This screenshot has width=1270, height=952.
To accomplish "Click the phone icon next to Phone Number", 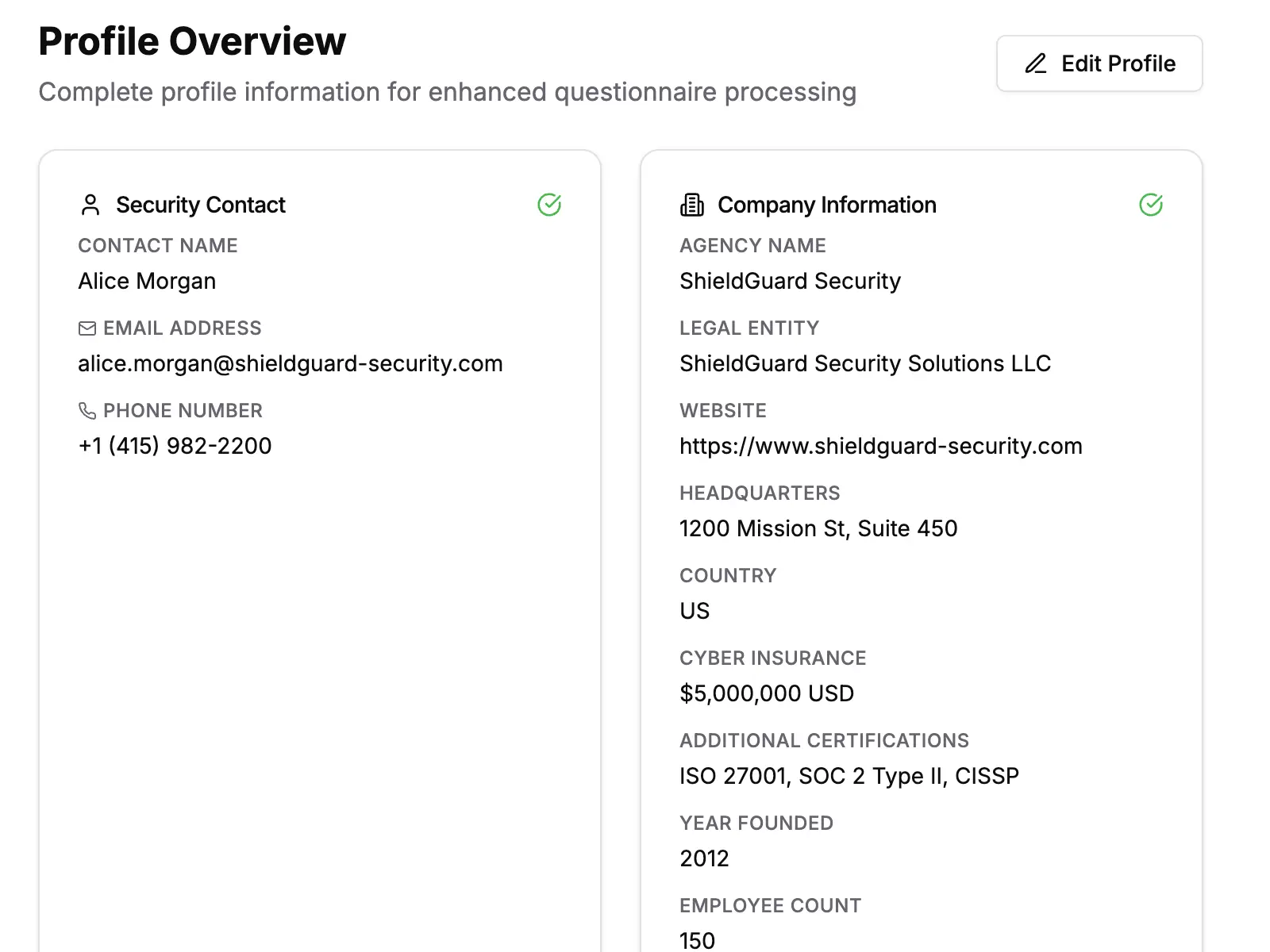I will click(x=86, y=410).
